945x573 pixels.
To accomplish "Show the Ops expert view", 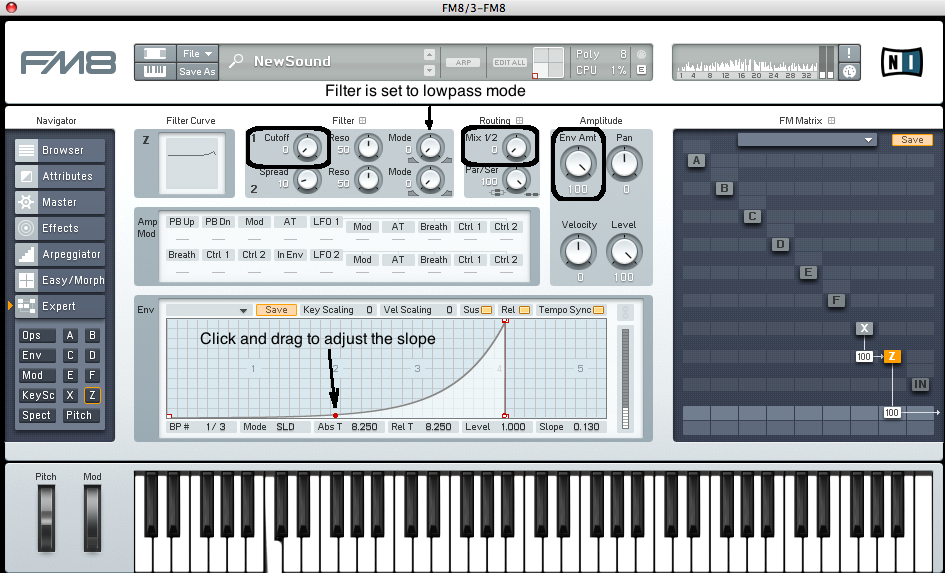I will pos(37,336).
